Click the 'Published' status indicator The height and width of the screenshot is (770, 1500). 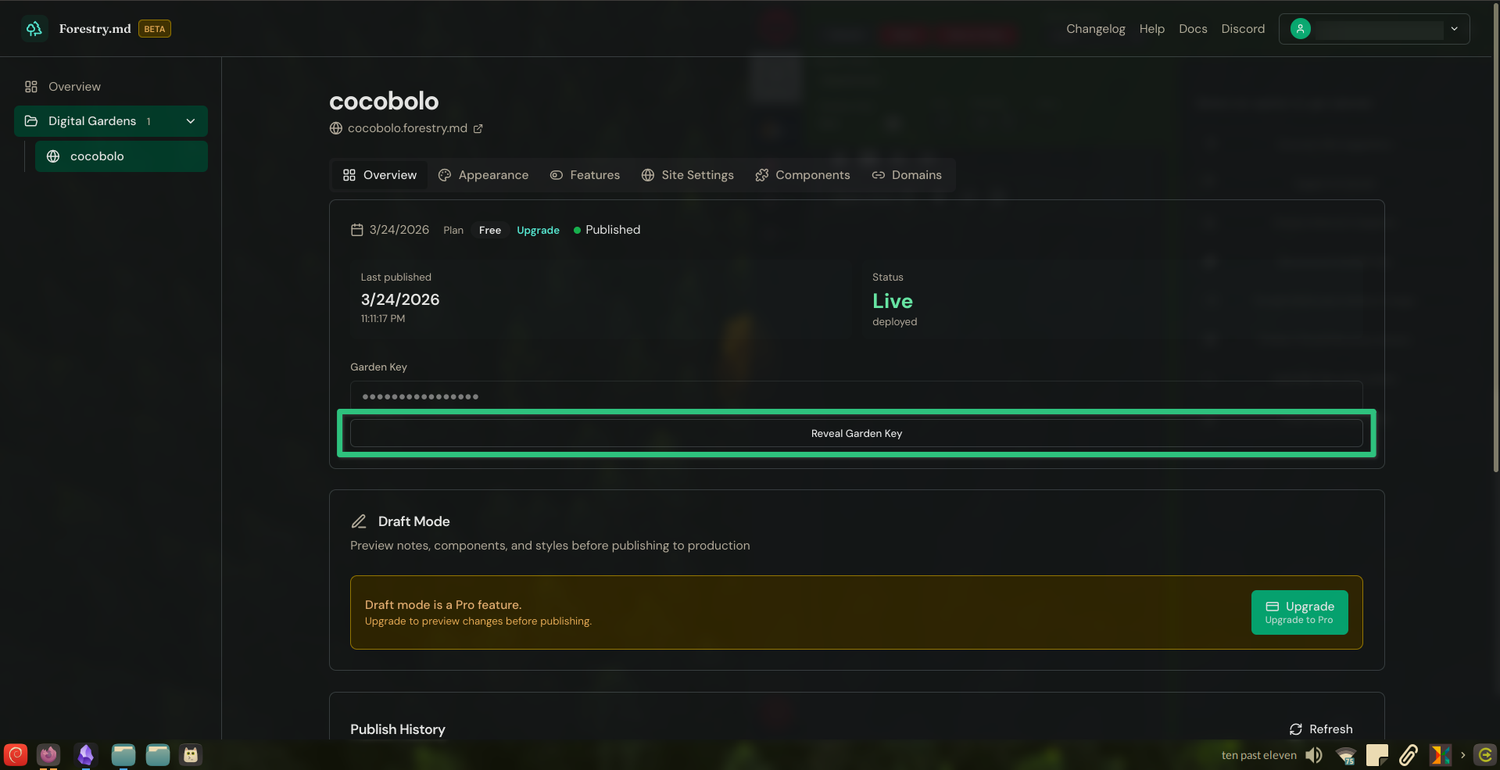click(x=607, y=230)
